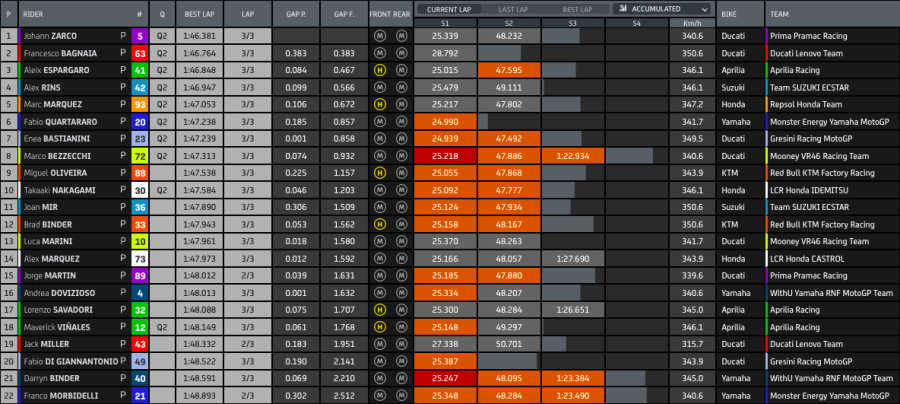
Task: Click Alex Marquez's S3 time 1:27.690
Action: point(573,259)
